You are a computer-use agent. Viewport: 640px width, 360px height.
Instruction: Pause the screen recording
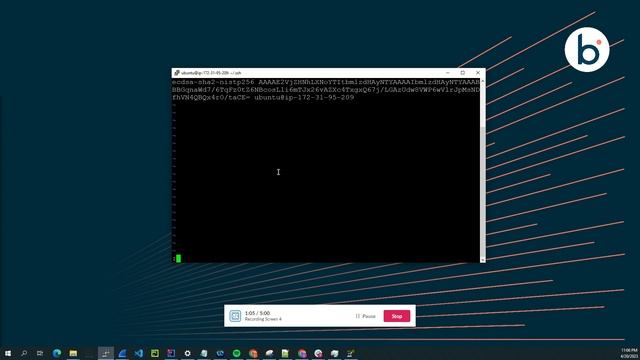[x=366, y=316]
